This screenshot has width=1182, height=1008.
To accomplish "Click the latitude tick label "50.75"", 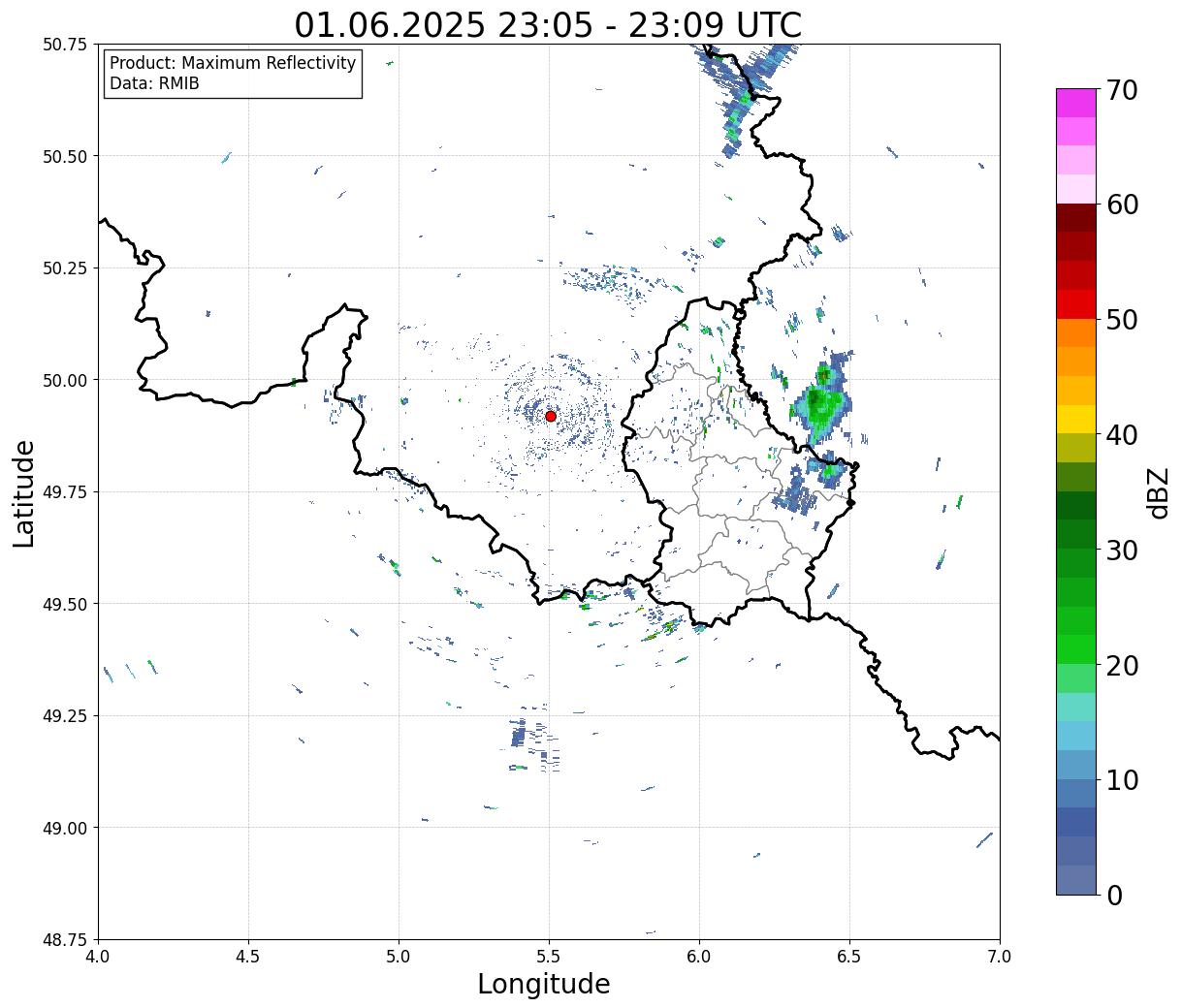I will tap(64, 45).
